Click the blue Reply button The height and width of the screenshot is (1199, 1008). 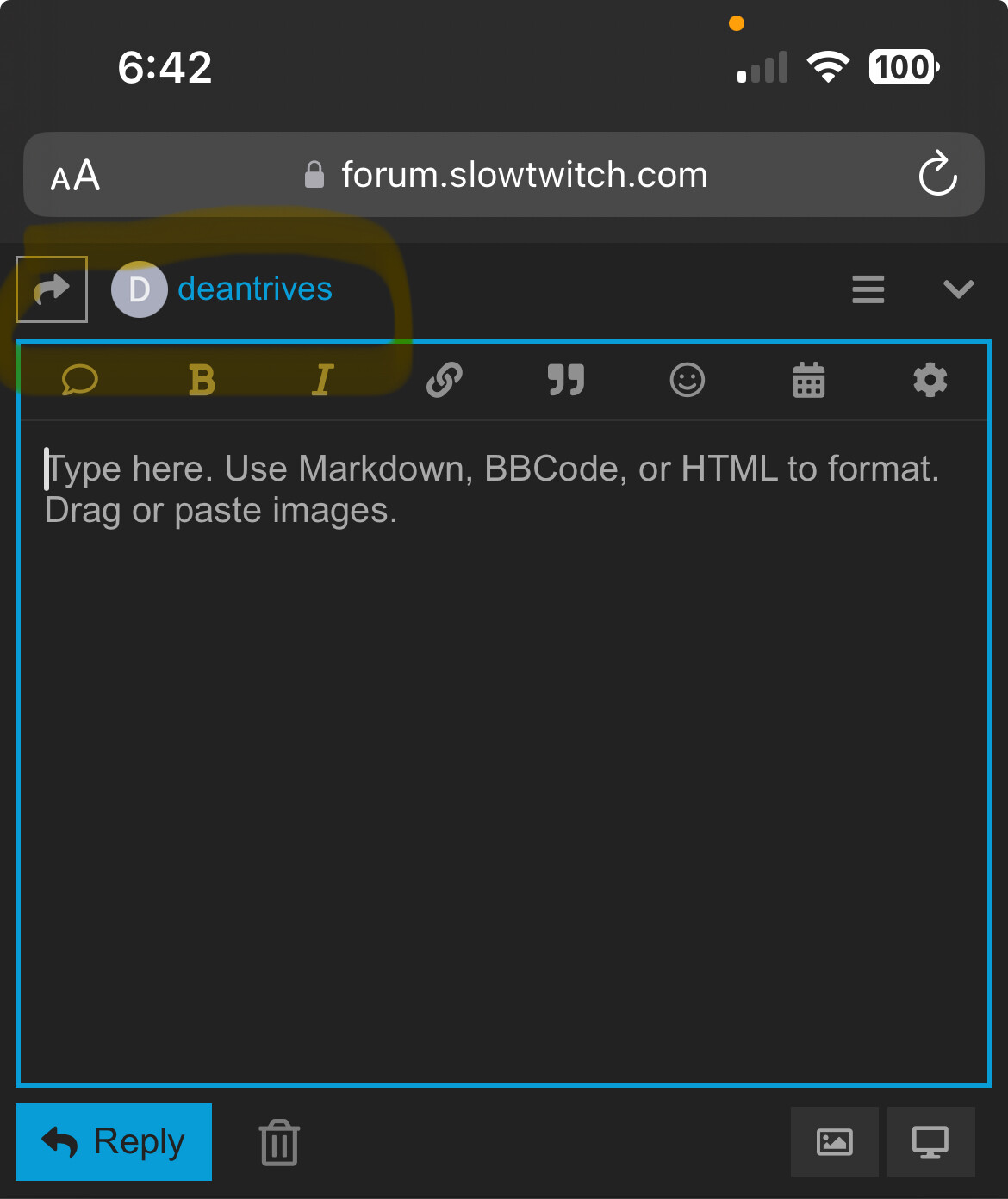click(114, 1142)
